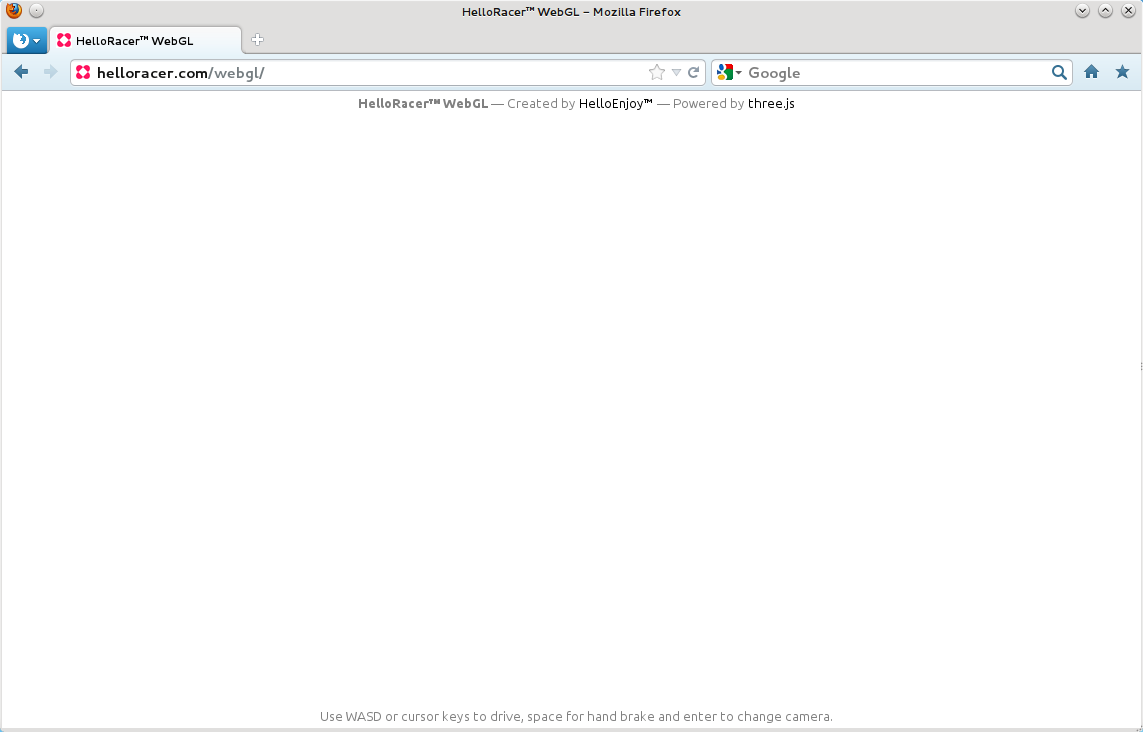Open the Bookmarks star menu in the toolbar
This screenshot has height=732, width=1143.
pos(1122,72)
